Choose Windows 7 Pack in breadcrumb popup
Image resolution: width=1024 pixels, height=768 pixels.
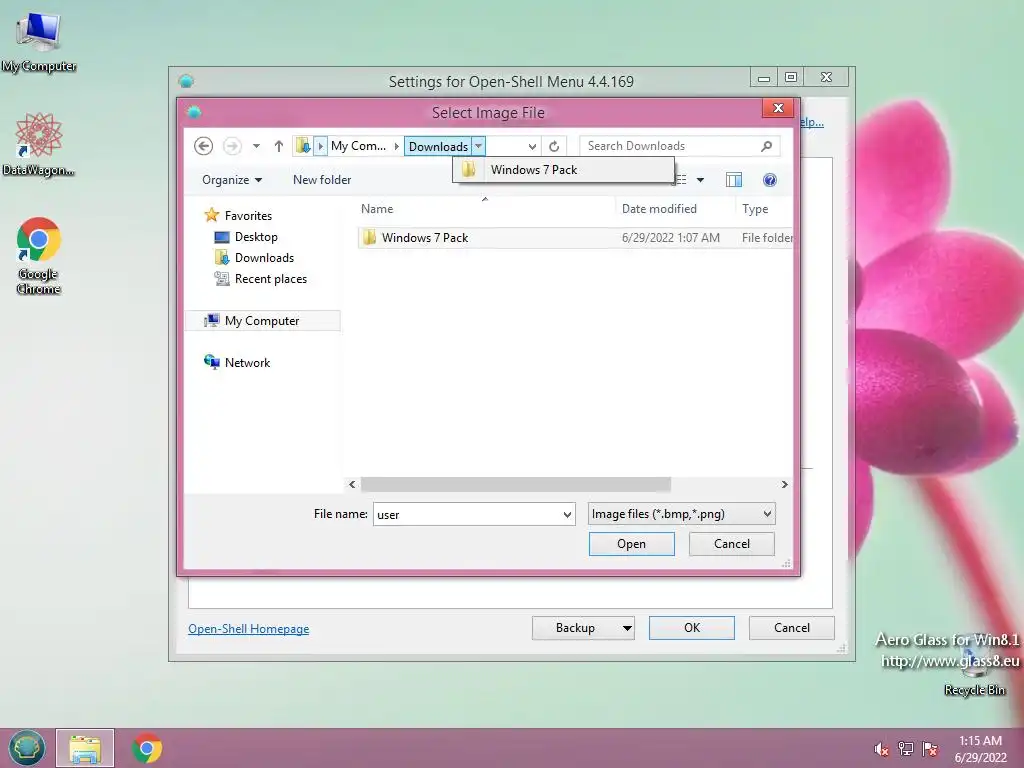[563, 170]
